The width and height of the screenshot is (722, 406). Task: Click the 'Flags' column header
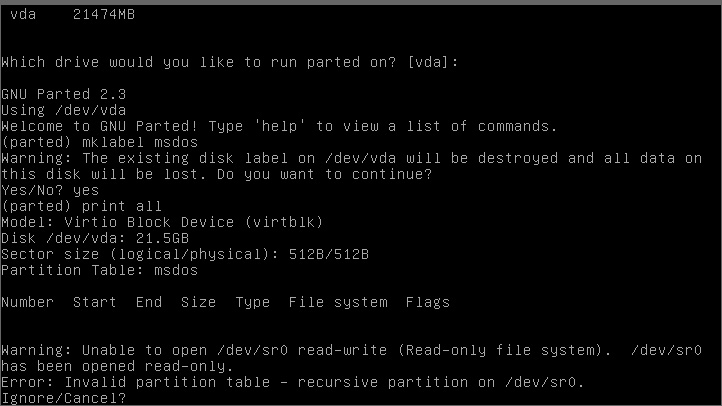tap(428, 302)
